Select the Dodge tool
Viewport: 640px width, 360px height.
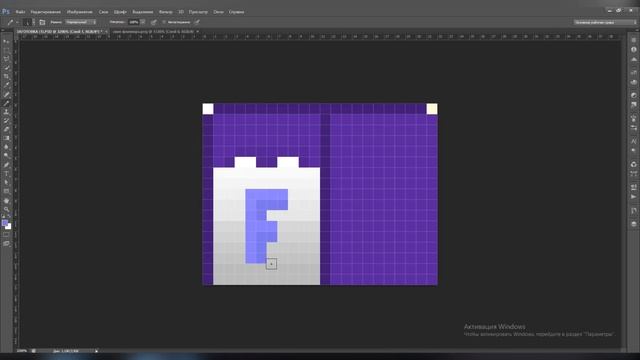[x=6, y=155]
